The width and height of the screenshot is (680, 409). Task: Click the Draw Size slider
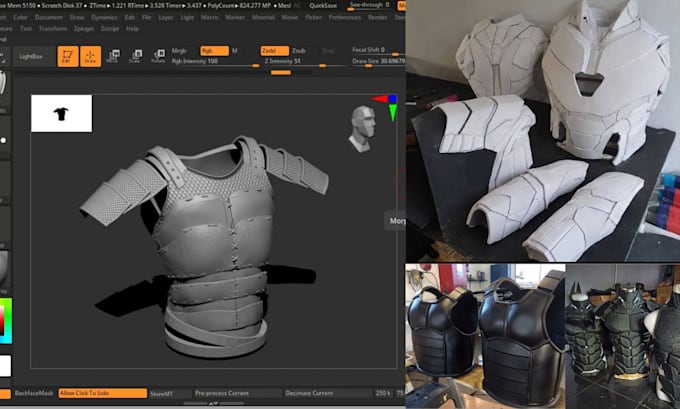tap(378, 62)
